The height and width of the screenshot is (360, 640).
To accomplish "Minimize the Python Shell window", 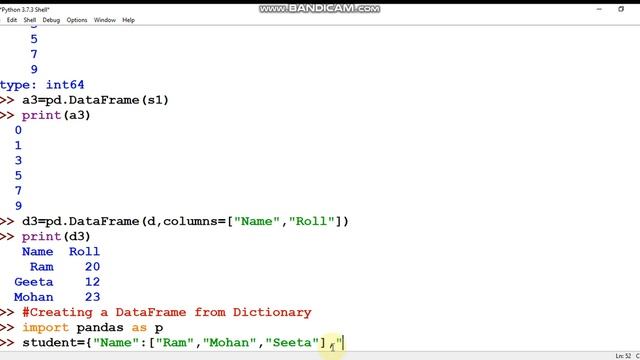I will click(x=599, y=9).
